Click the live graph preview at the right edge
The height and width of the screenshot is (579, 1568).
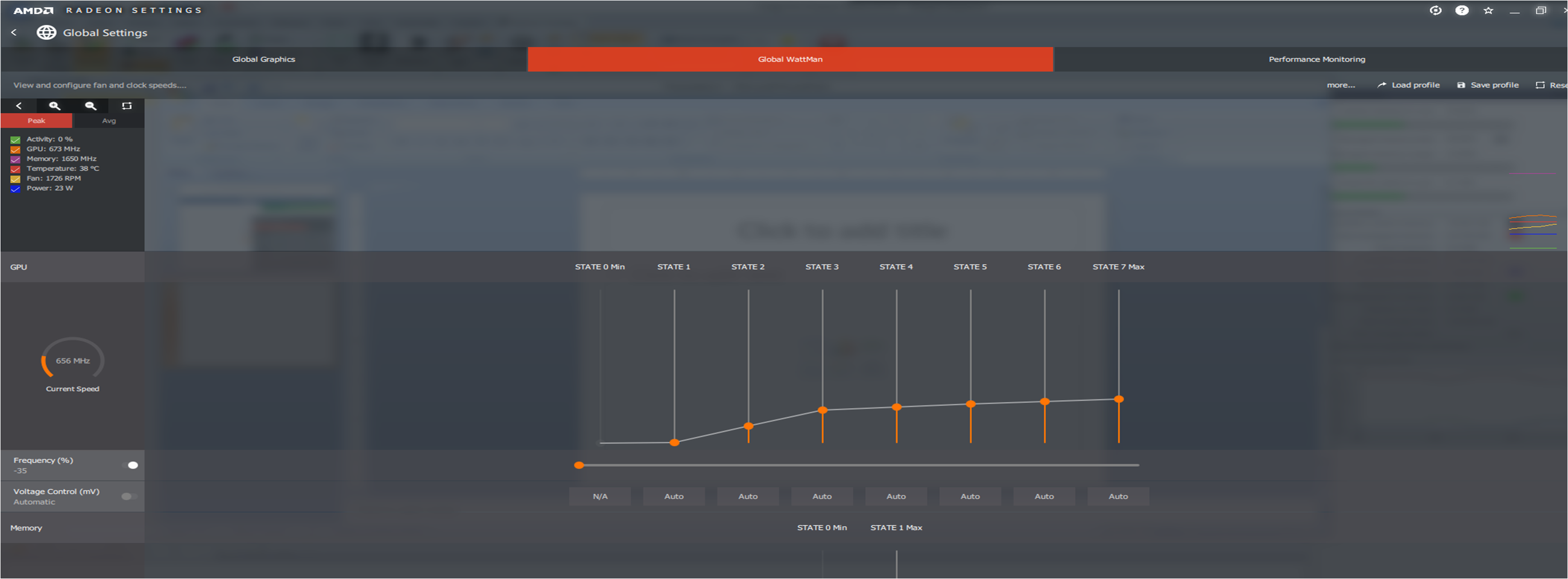tap(1533, 212)
